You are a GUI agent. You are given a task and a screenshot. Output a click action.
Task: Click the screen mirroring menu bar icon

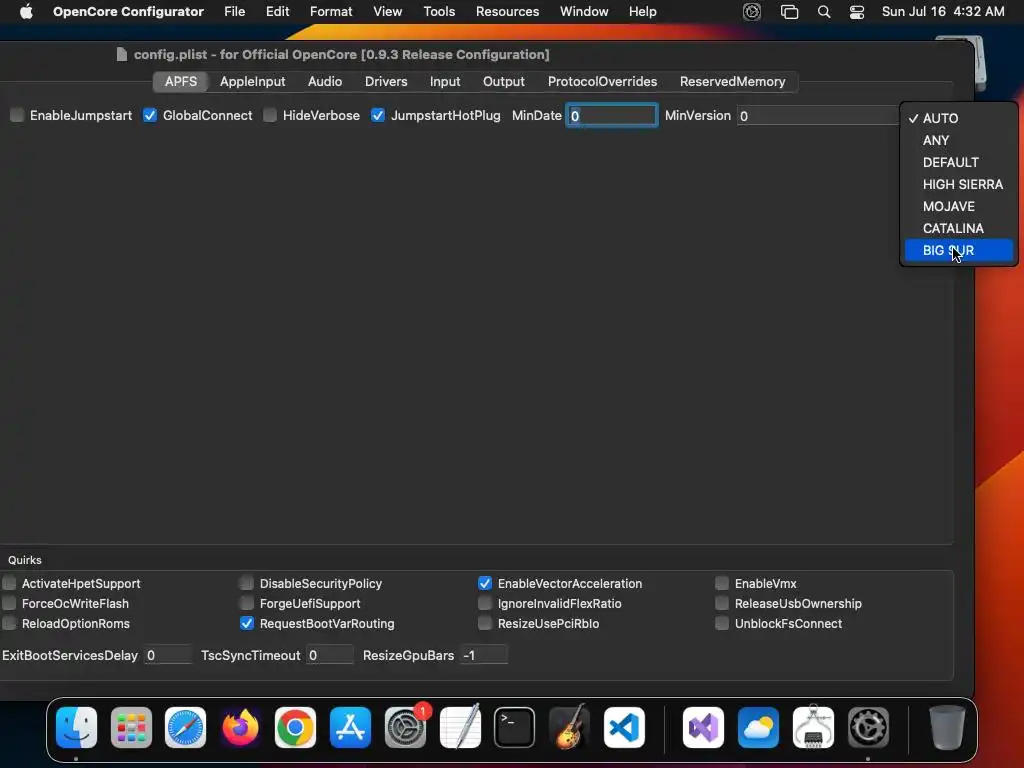tap(790, 12)
